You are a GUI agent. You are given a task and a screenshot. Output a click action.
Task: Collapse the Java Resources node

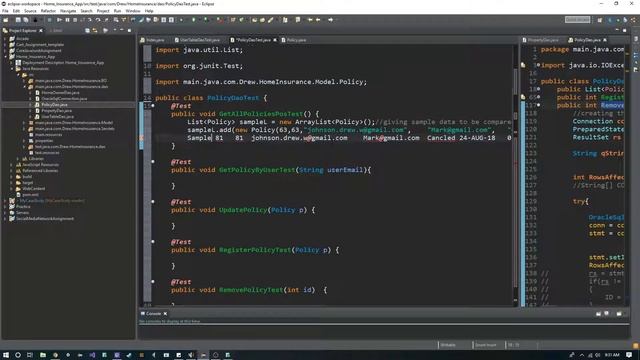[x=11, y=69]
